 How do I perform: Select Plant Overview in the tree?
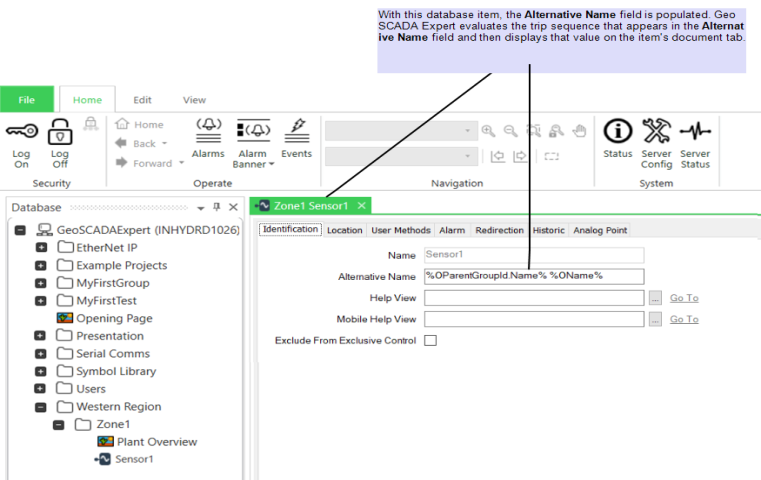click(156, 442)
